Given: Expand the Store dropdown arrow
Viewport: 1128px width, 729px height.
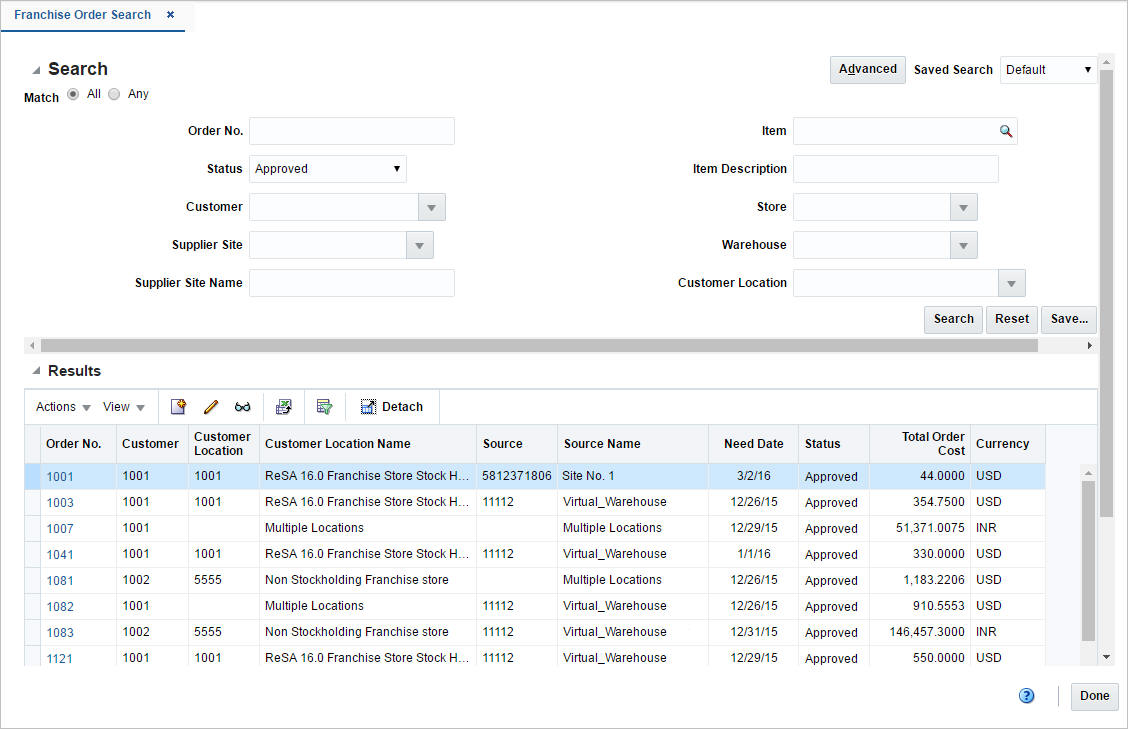Looking at the screenshot, I should [963, 207].
